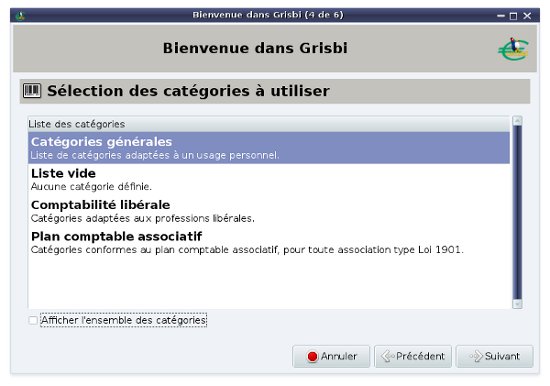Screen dimensions: 550x386
Task: Click the Grisbi euro logo icon
Action: [x=514, y=48]
